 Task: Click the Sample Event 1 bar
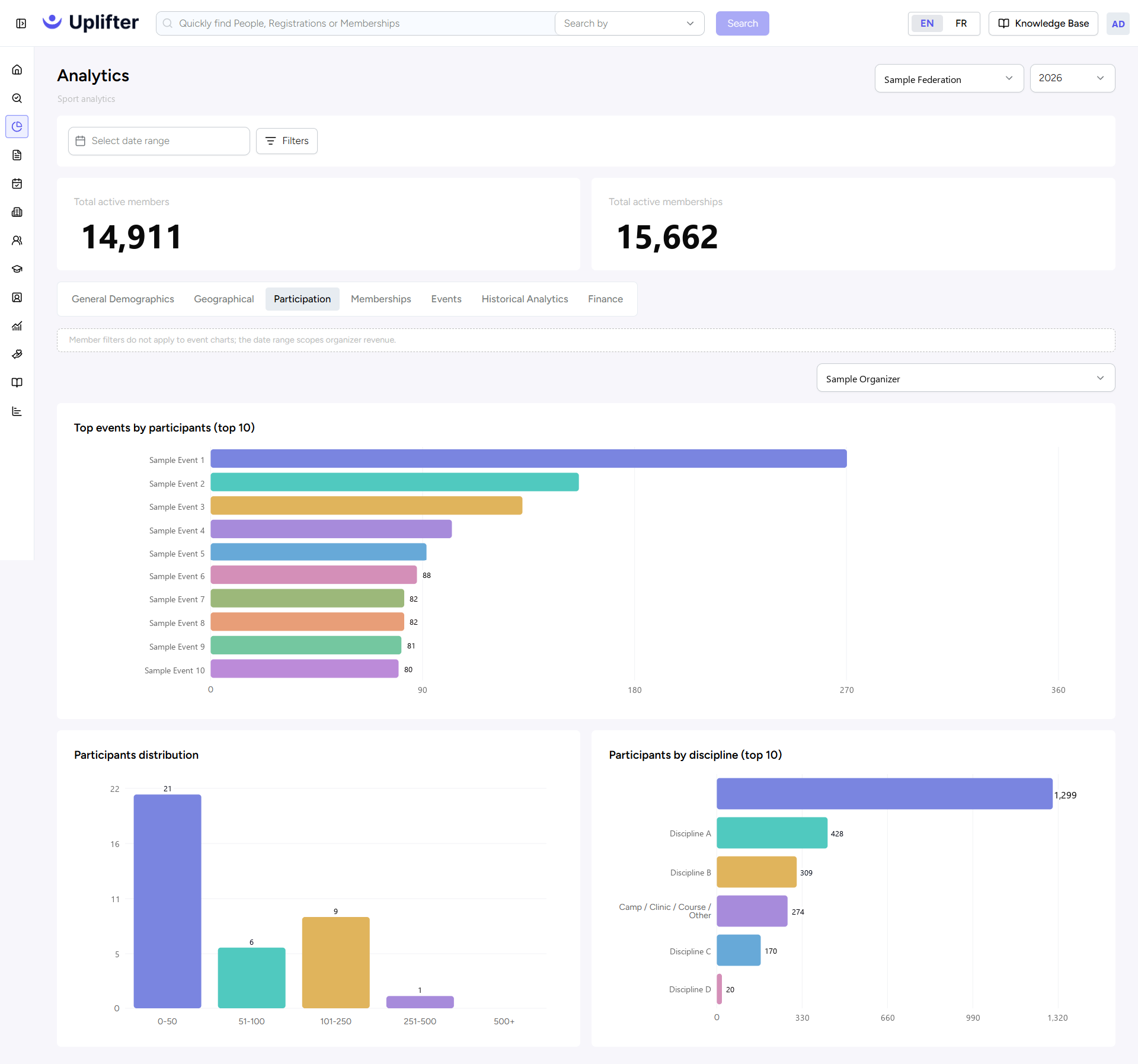[x=529, y=459]
